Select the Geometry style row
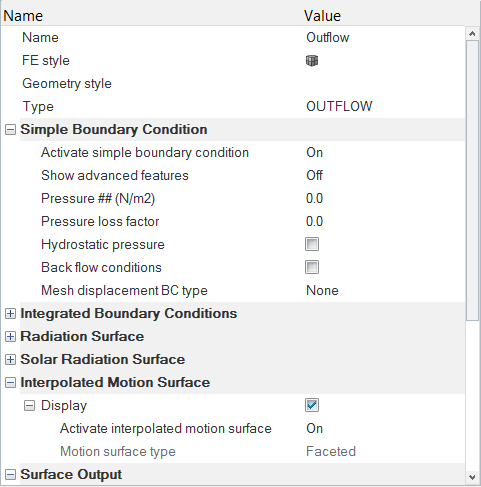The image size is (481, 487). 67,84
